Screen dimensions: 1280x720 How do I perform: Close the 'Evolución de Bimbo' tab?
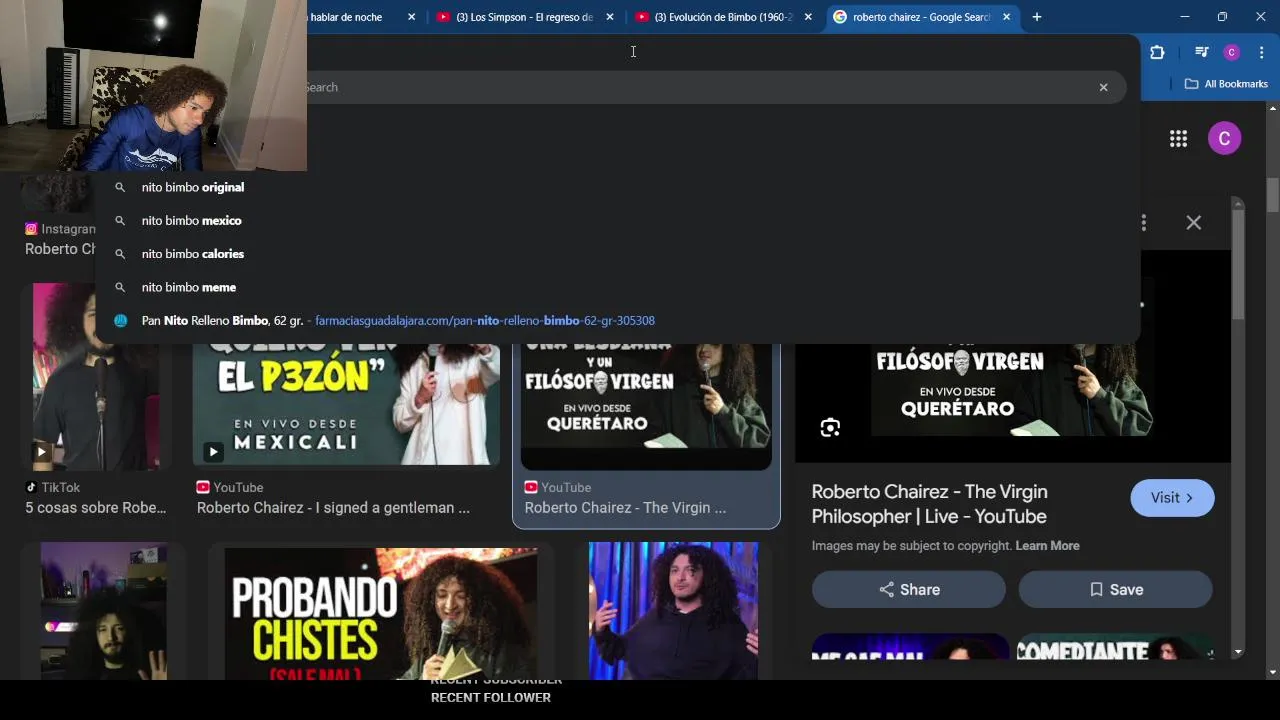pos(808,17)
